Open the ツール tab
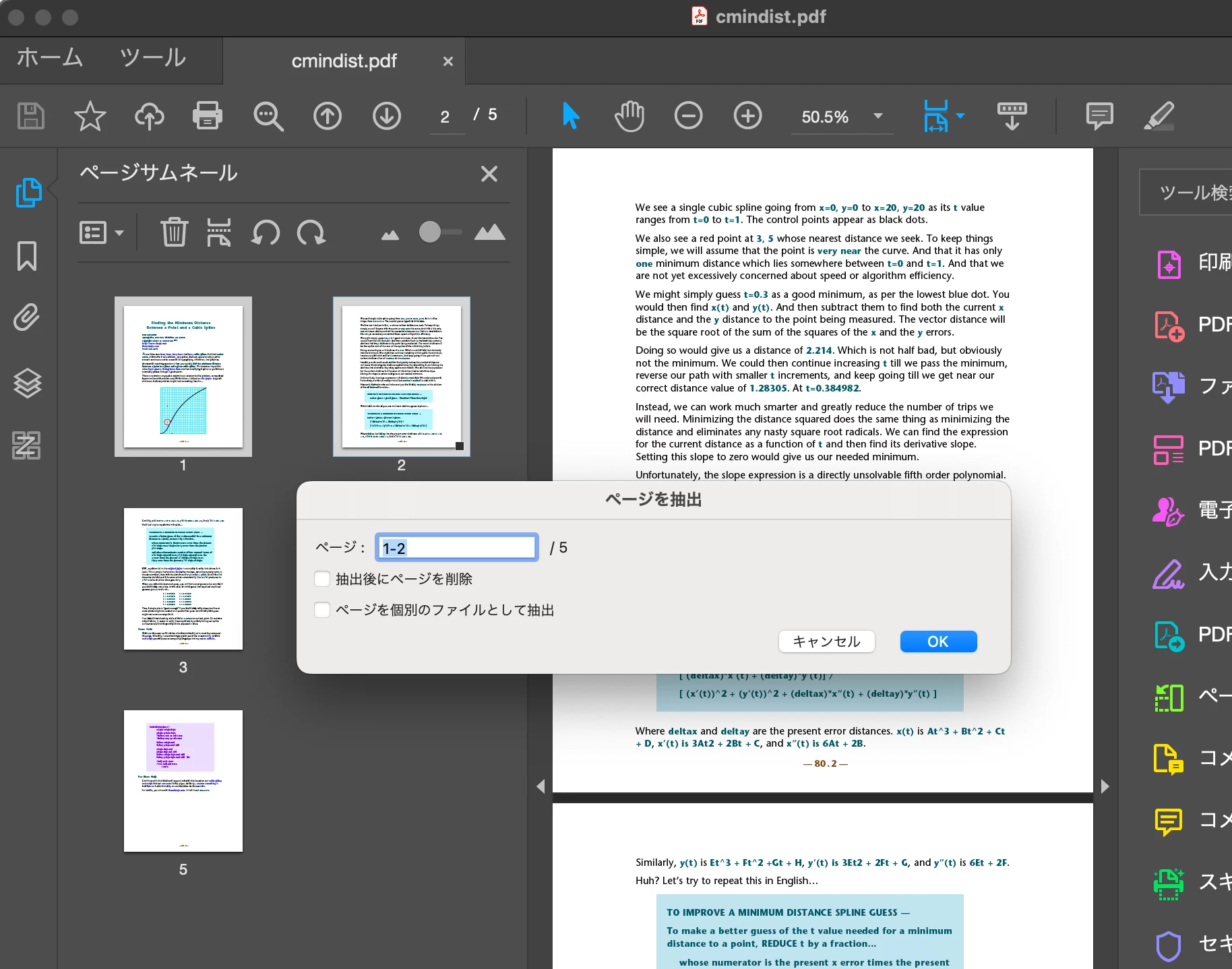Viewport: 1232px width, 969px height. [153, 58]
